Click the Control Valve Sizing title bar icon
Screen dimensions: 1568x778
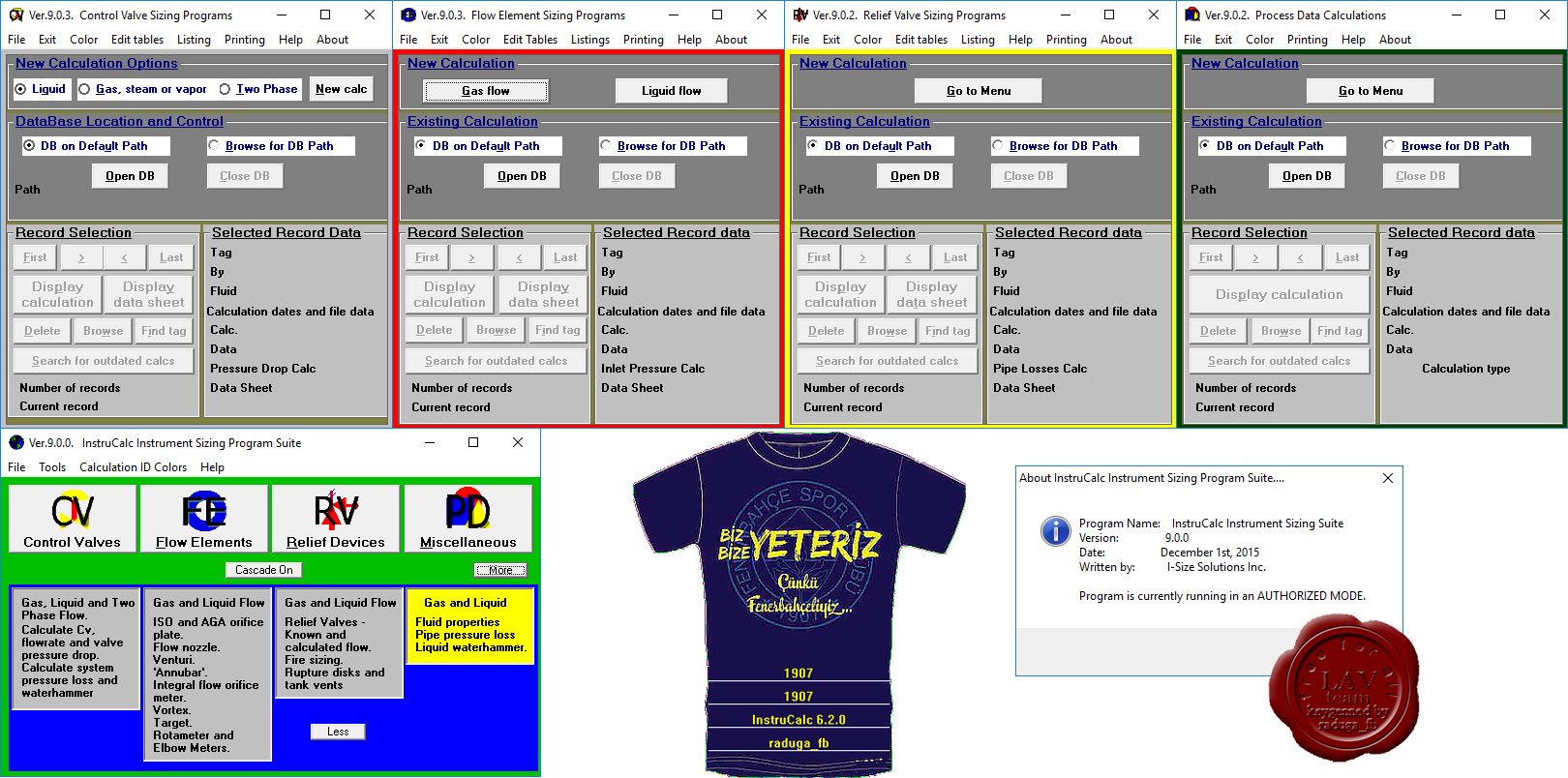[15, 15]
